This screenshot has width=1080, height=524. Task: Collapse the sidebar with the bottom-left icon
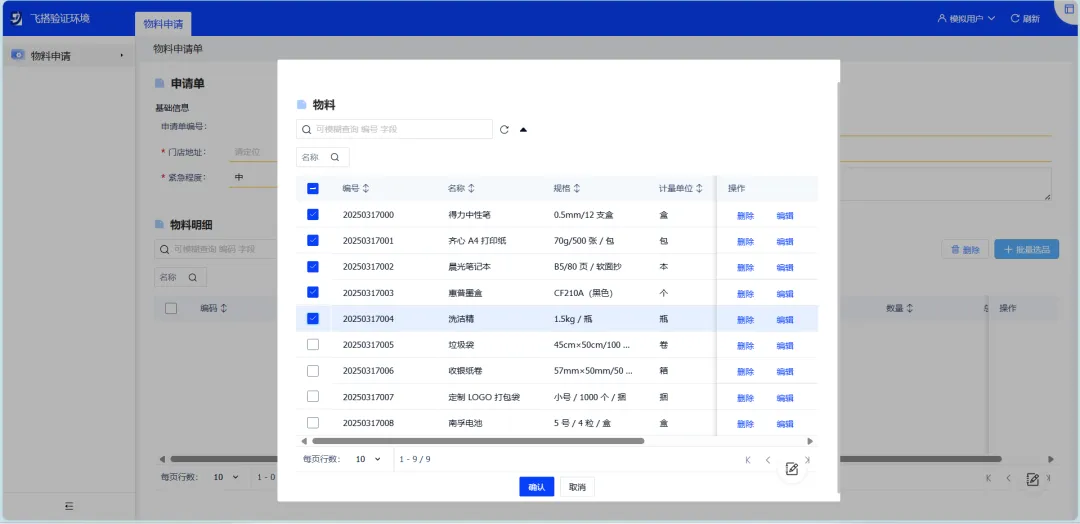click(69, 506)
